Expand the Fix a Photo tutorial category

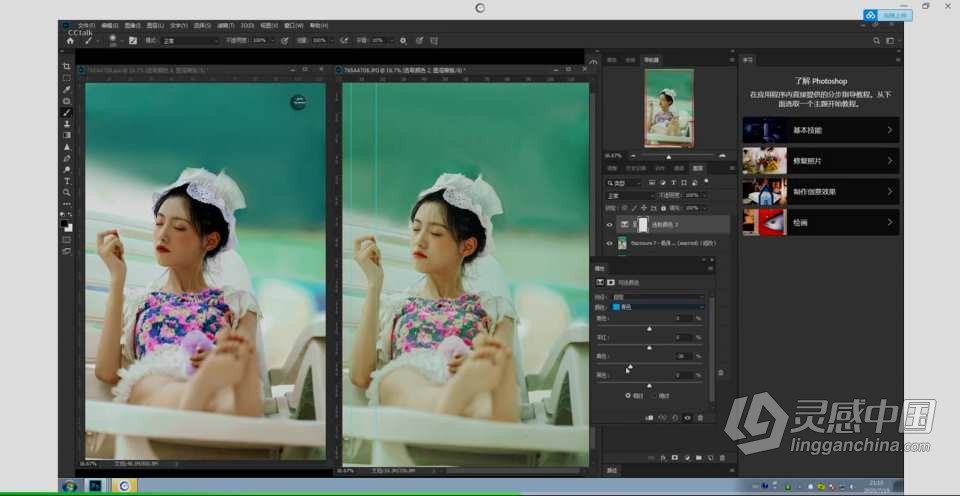(x=821, y=160)
